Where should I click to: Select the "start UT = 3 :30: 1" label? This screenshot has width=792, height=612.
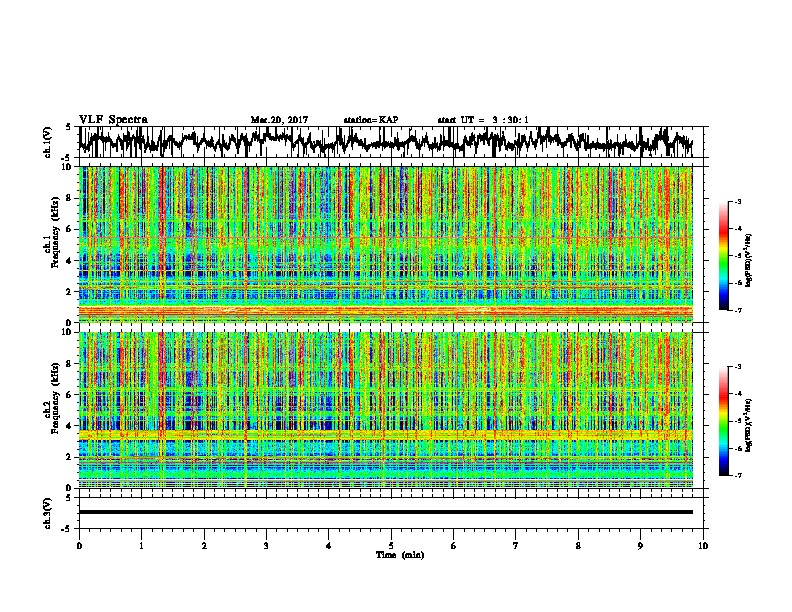point(483,120)
